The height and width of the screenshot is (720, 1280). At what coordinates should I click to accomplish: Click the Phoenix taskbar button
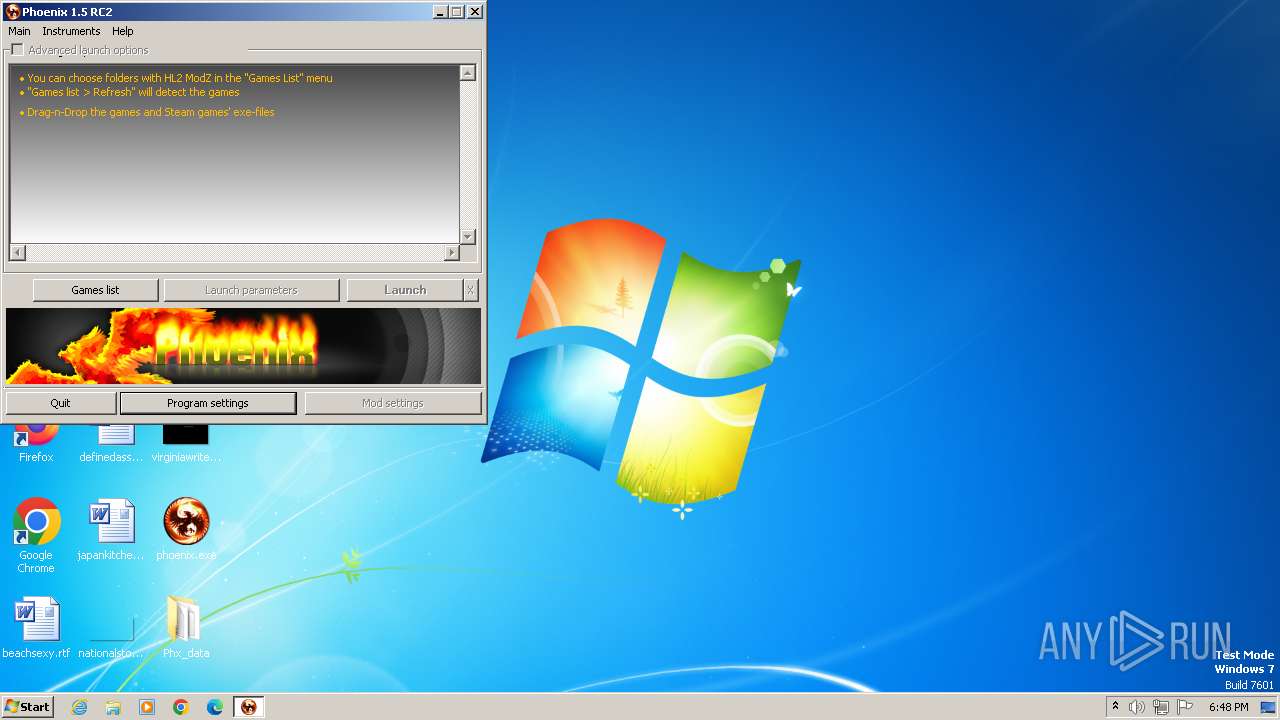[249, 707]
